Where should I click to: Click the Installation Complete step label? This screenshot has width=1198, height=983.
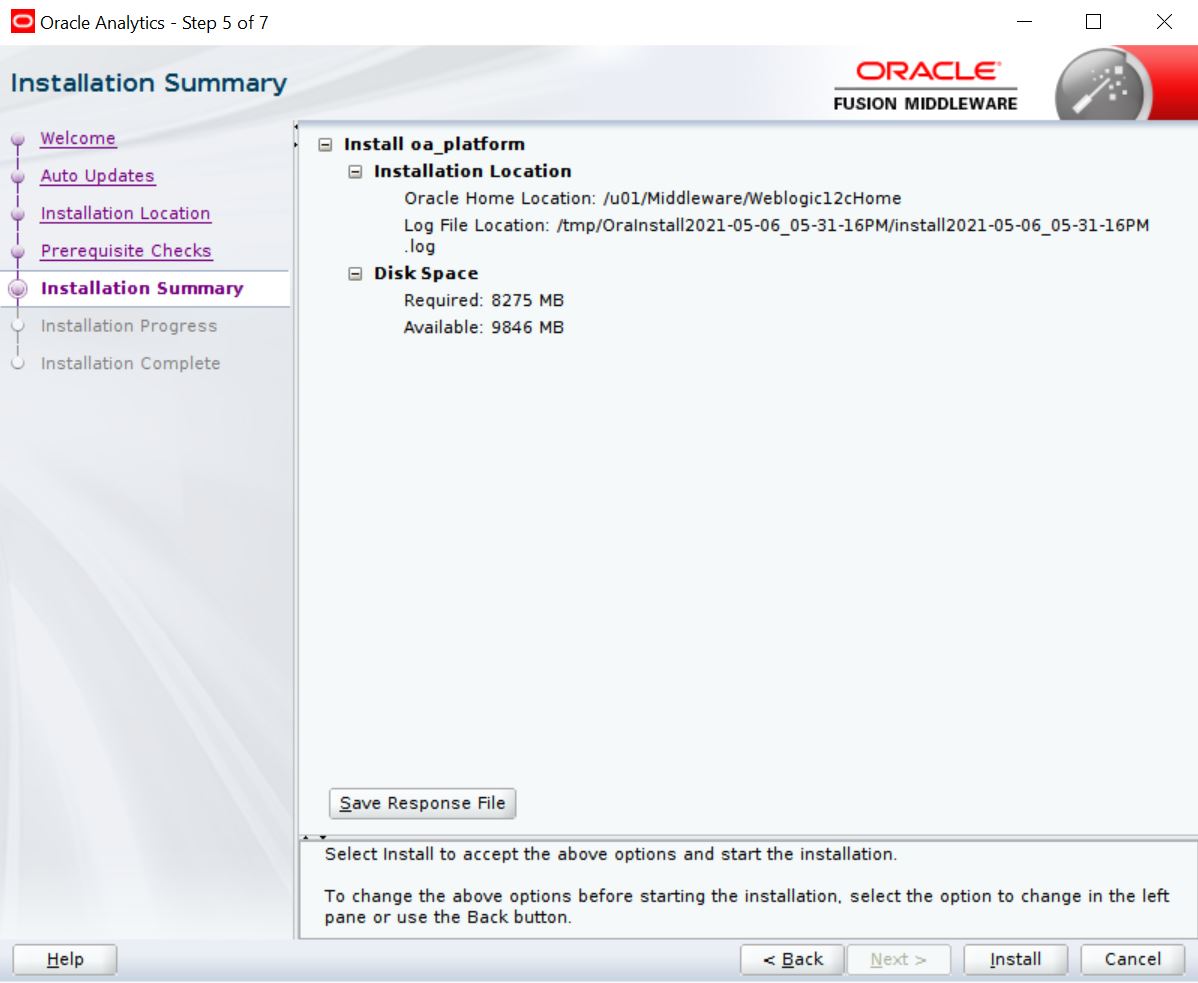point(131,363)
